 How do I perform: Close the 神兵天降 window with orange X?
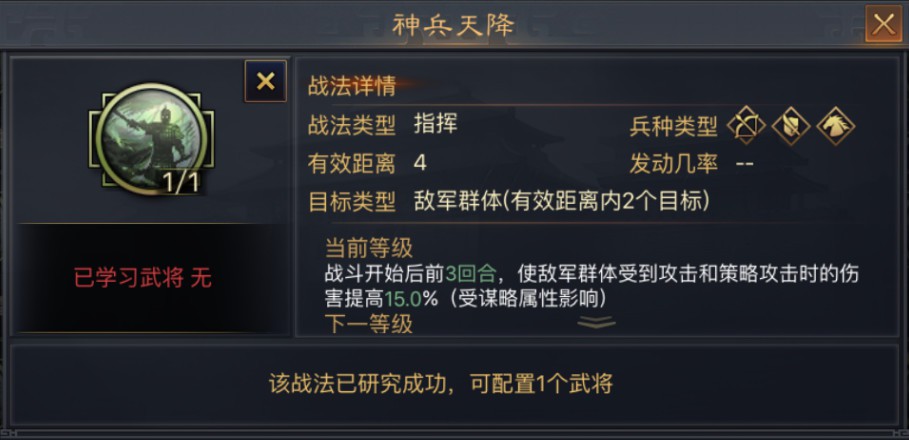click(x=883, y=24)
